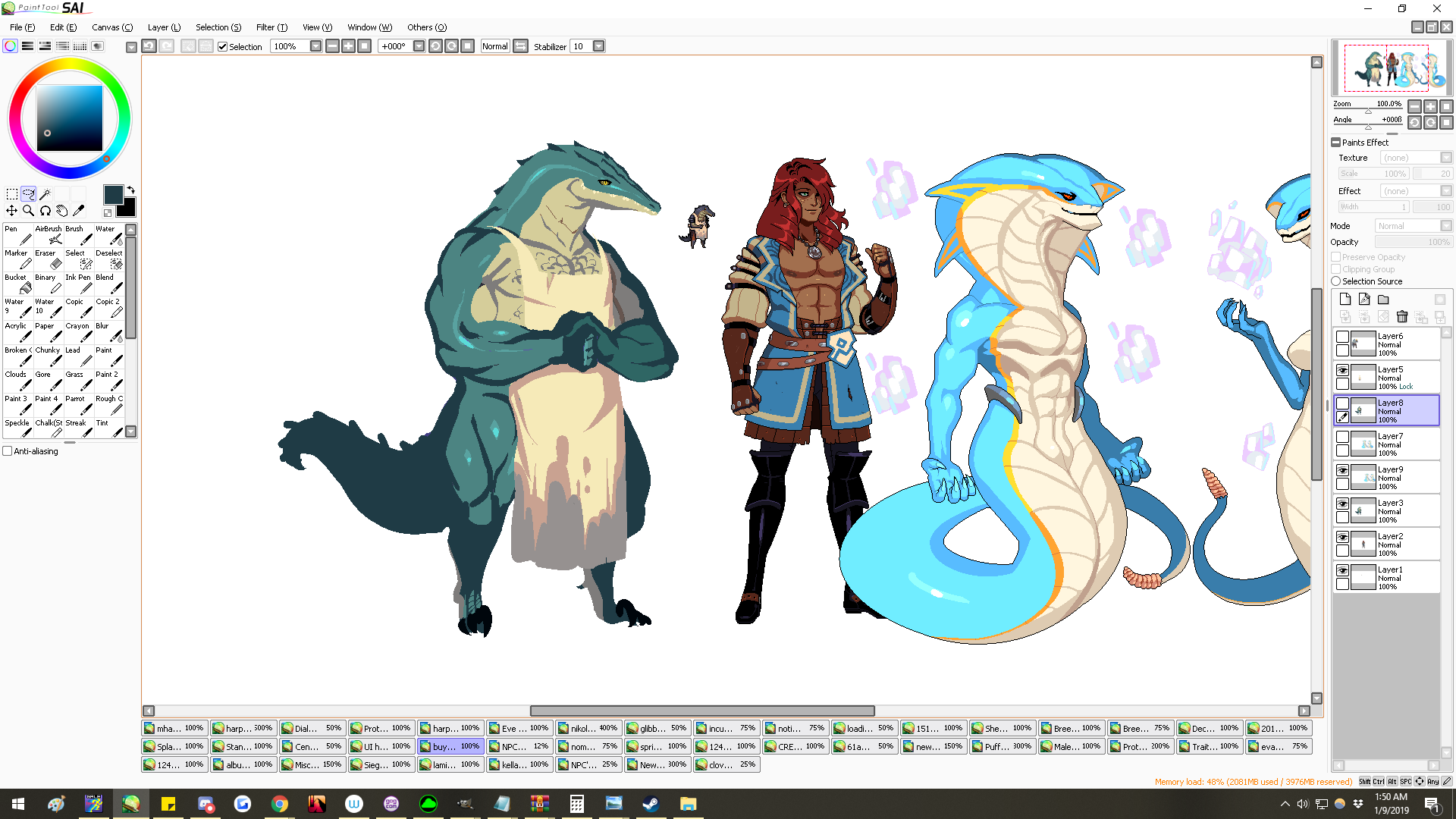Click the delete layer trash icon
The image size is (1456, 819).
pos(1401,317)
